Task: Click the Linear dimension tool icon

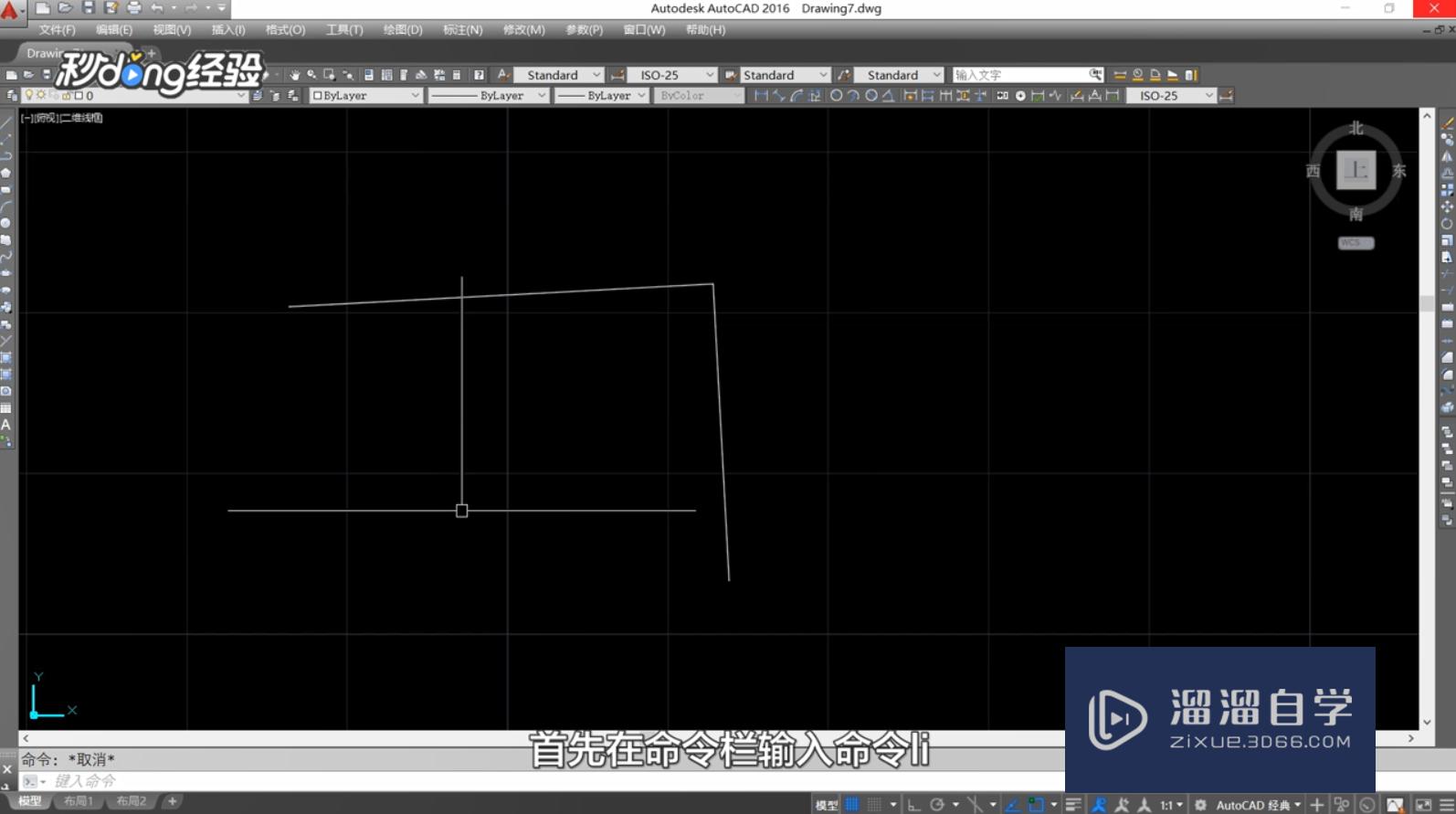Action: point(761,95)
